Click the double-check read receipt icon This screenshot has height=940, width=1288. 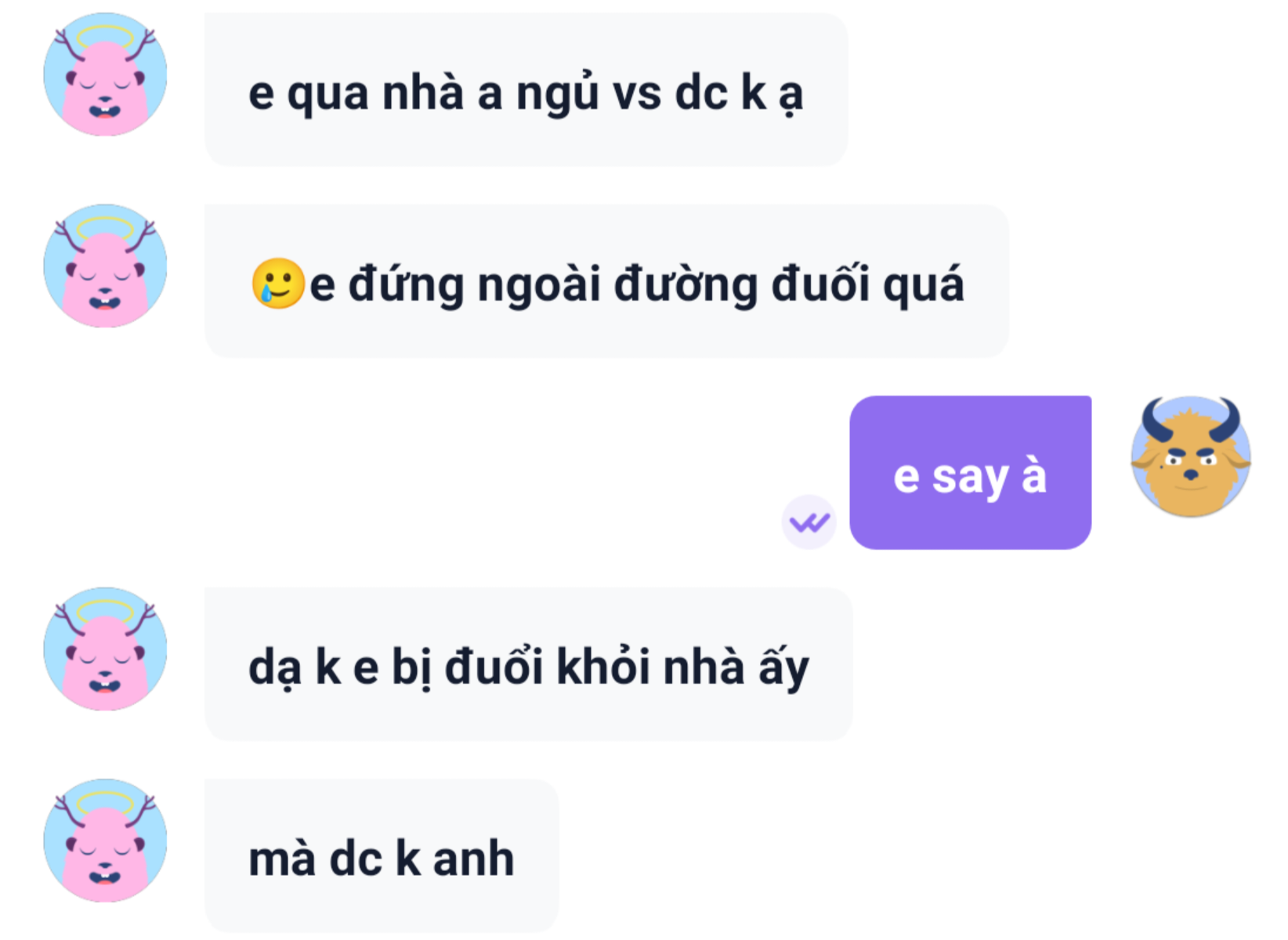pos(809,522)
